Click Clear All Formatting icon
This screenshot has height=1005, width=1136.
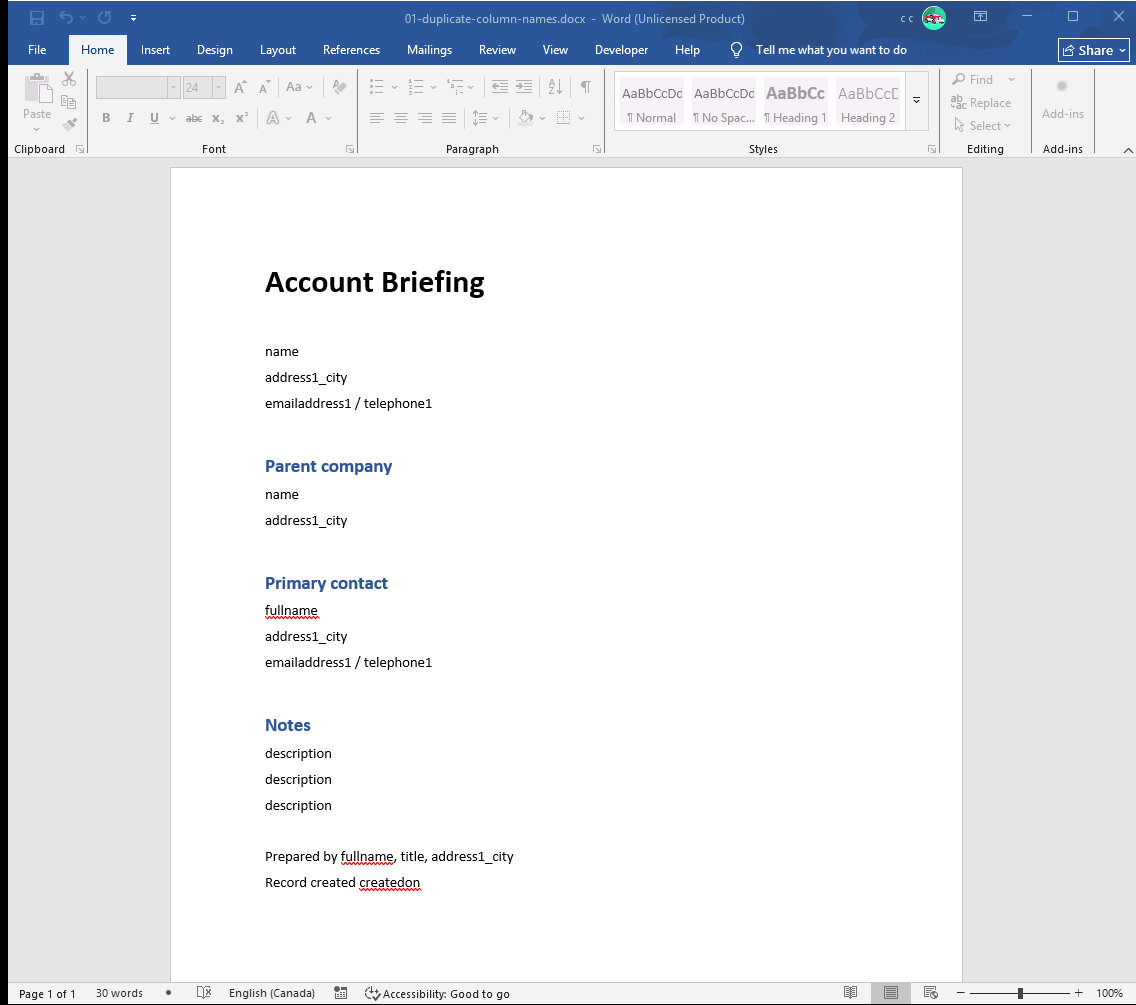(339, 88)
